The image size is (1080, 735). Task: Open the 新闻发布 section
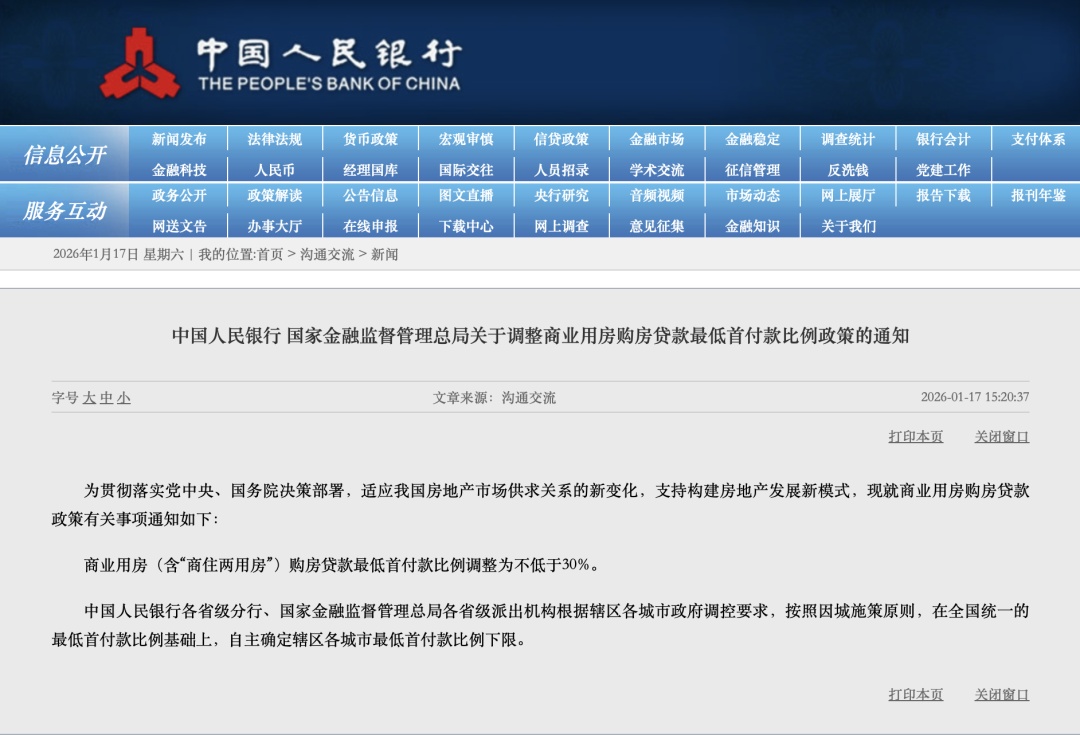pos(180,139)
